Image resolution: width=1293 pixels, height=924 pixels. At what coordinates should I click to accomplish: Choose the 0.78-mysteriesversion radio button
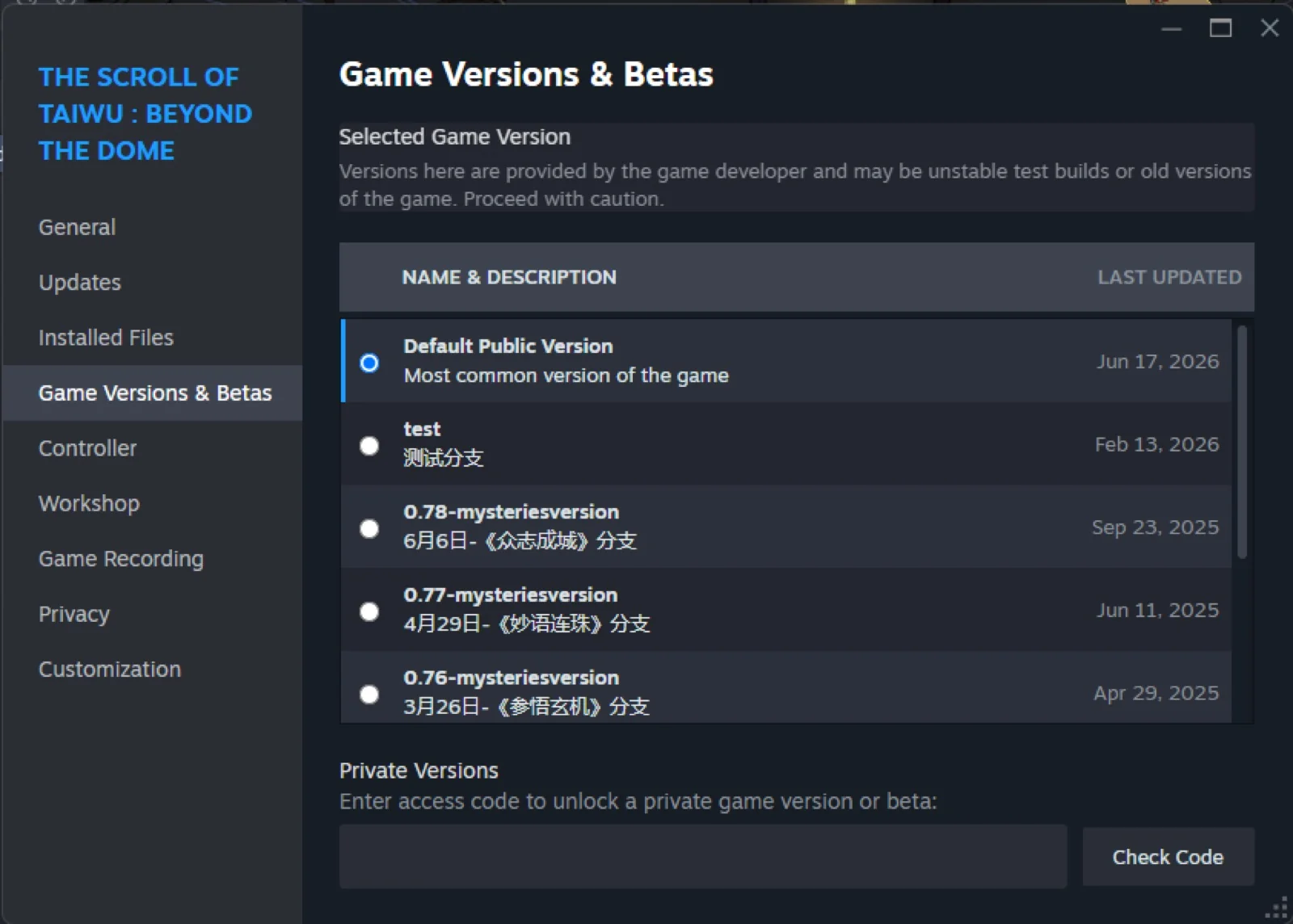[x=369, y=528]
